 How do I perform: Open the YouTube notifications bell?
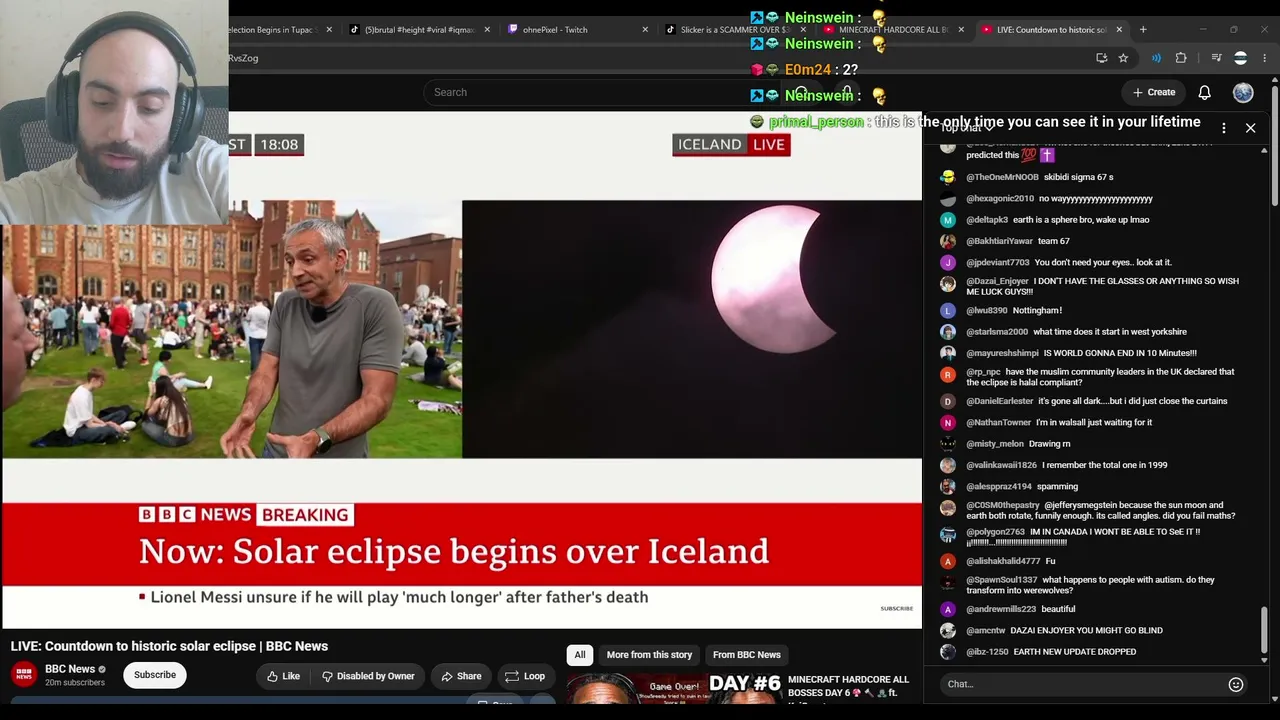(x=1204, y=92)
